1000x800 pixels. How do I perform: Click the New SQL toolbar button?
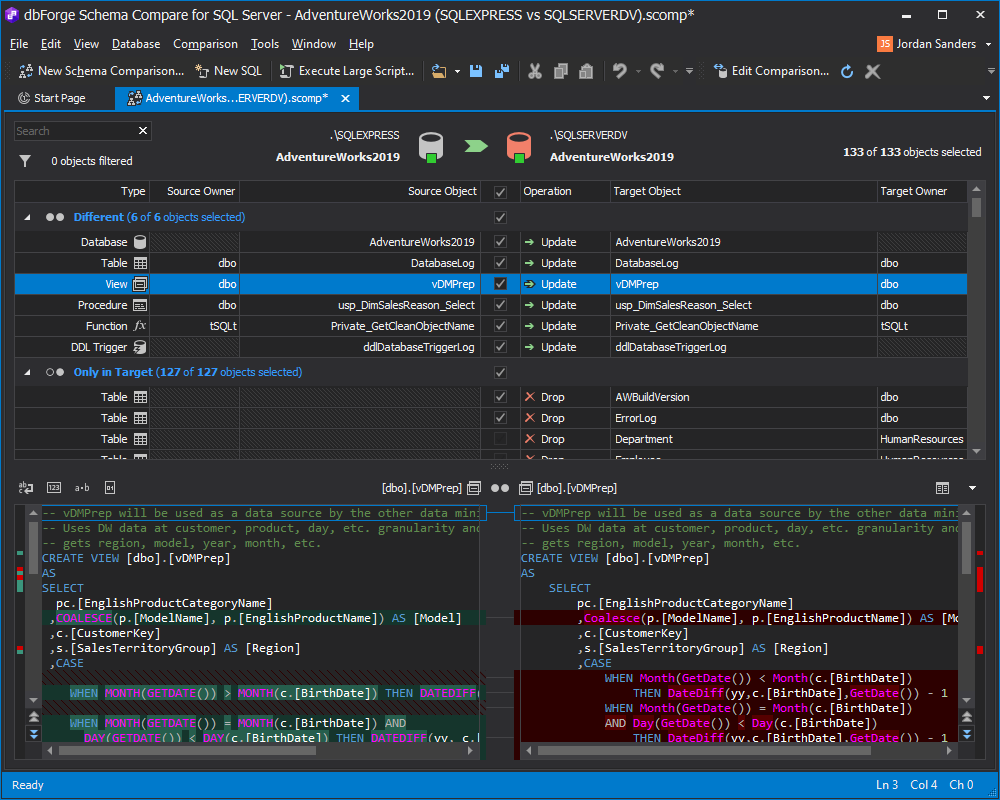(228, 71)
